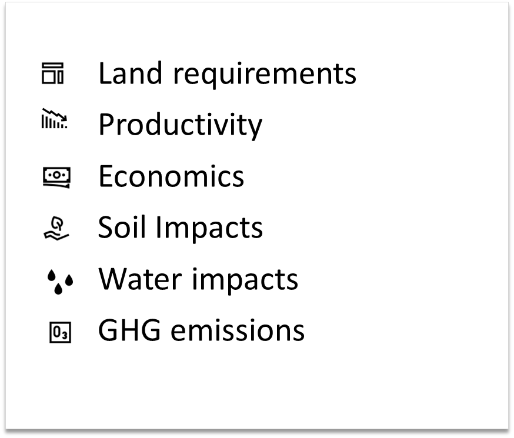
Task: Click the word requirements
Action: pos(265,75)
